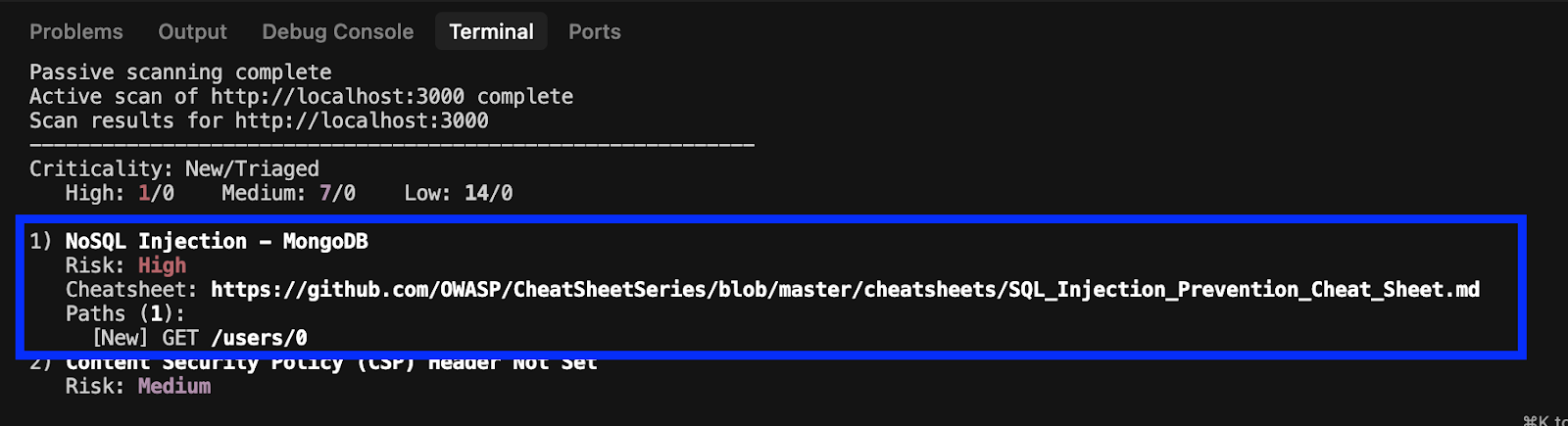The height and width of the screenshot is (426, 1568).
Task: Click the Low: 14/0 count
Action: (x=459, y=193)
